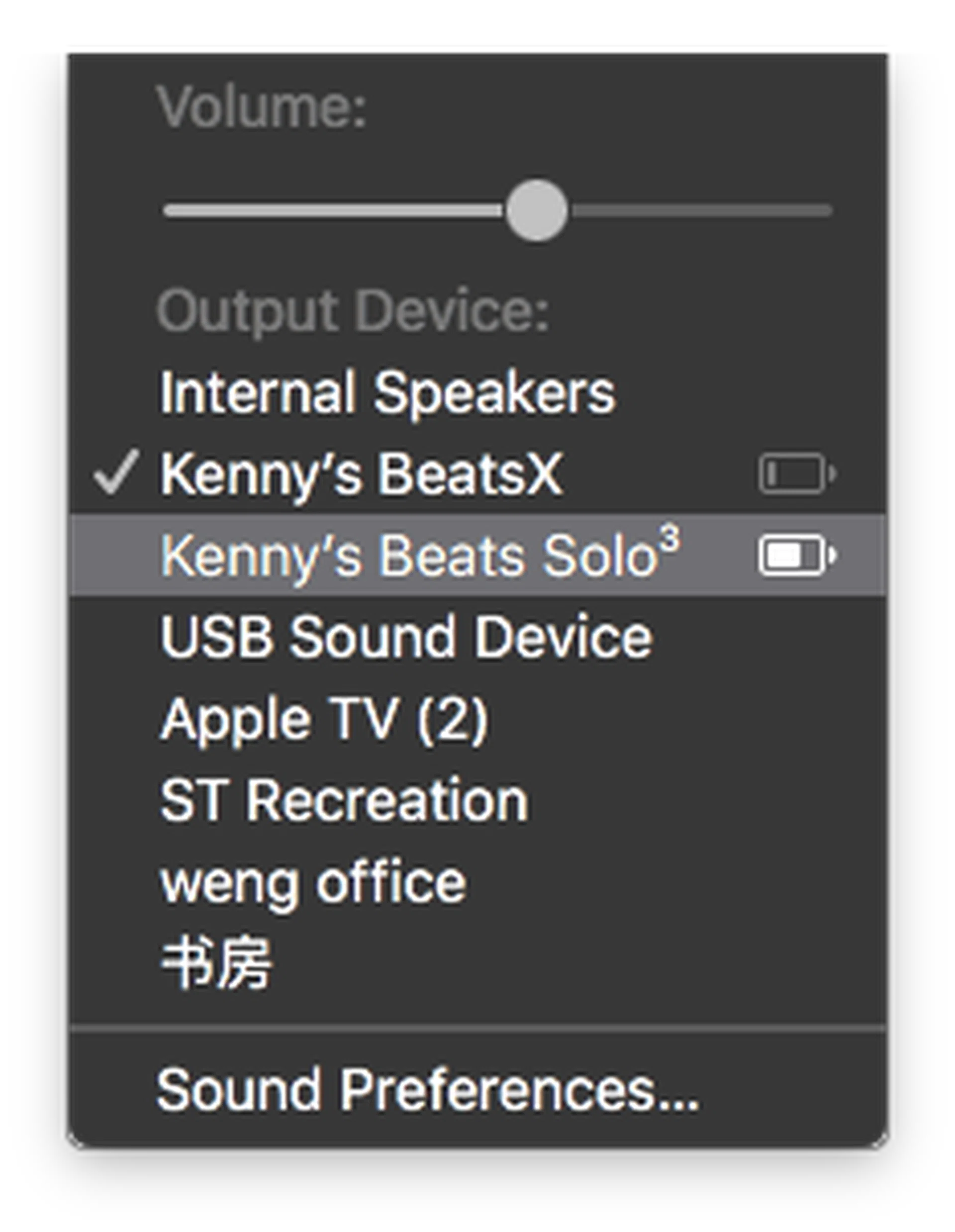
Task: Click the low battery icon for BeatsX
Action: (x=796, y=474)
